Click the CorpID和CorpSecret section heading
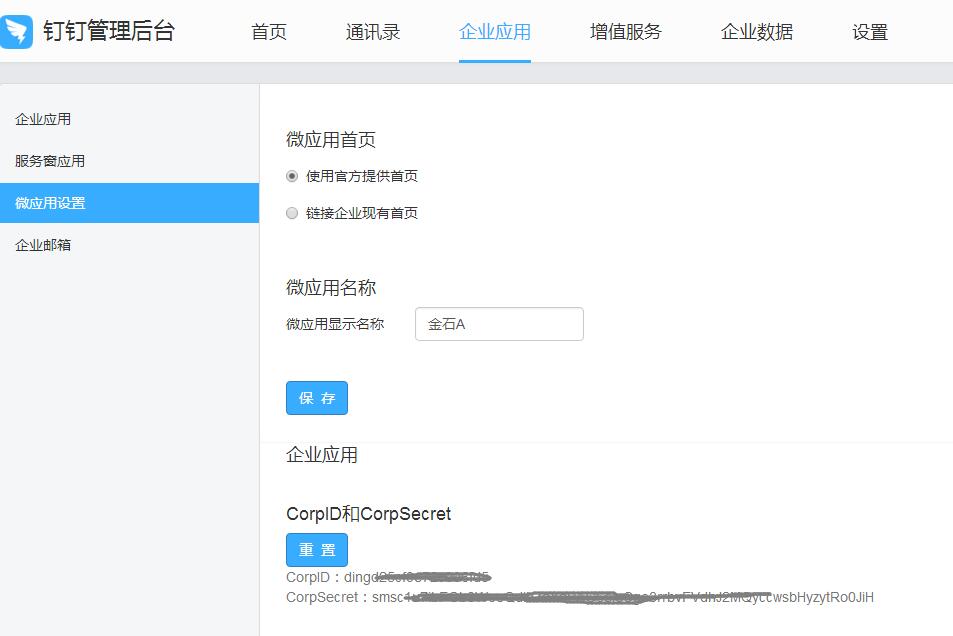 click(x=368, y=514)
